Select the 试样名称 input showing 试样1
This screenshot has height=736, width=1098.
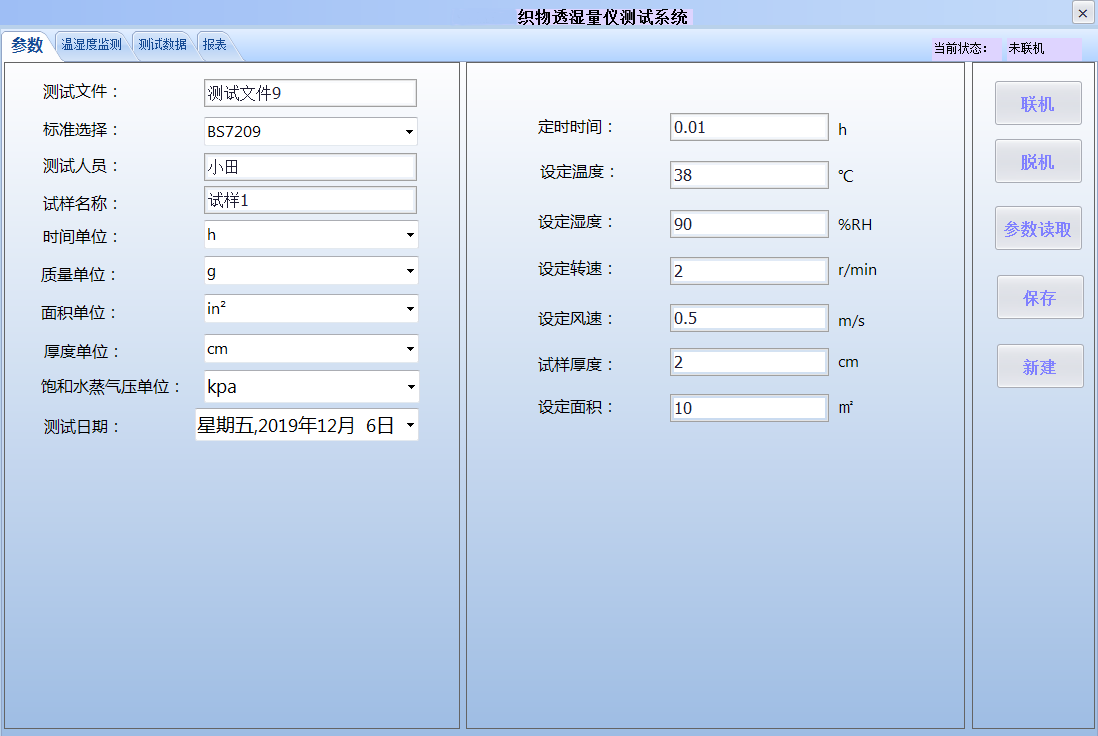[309, 200]
